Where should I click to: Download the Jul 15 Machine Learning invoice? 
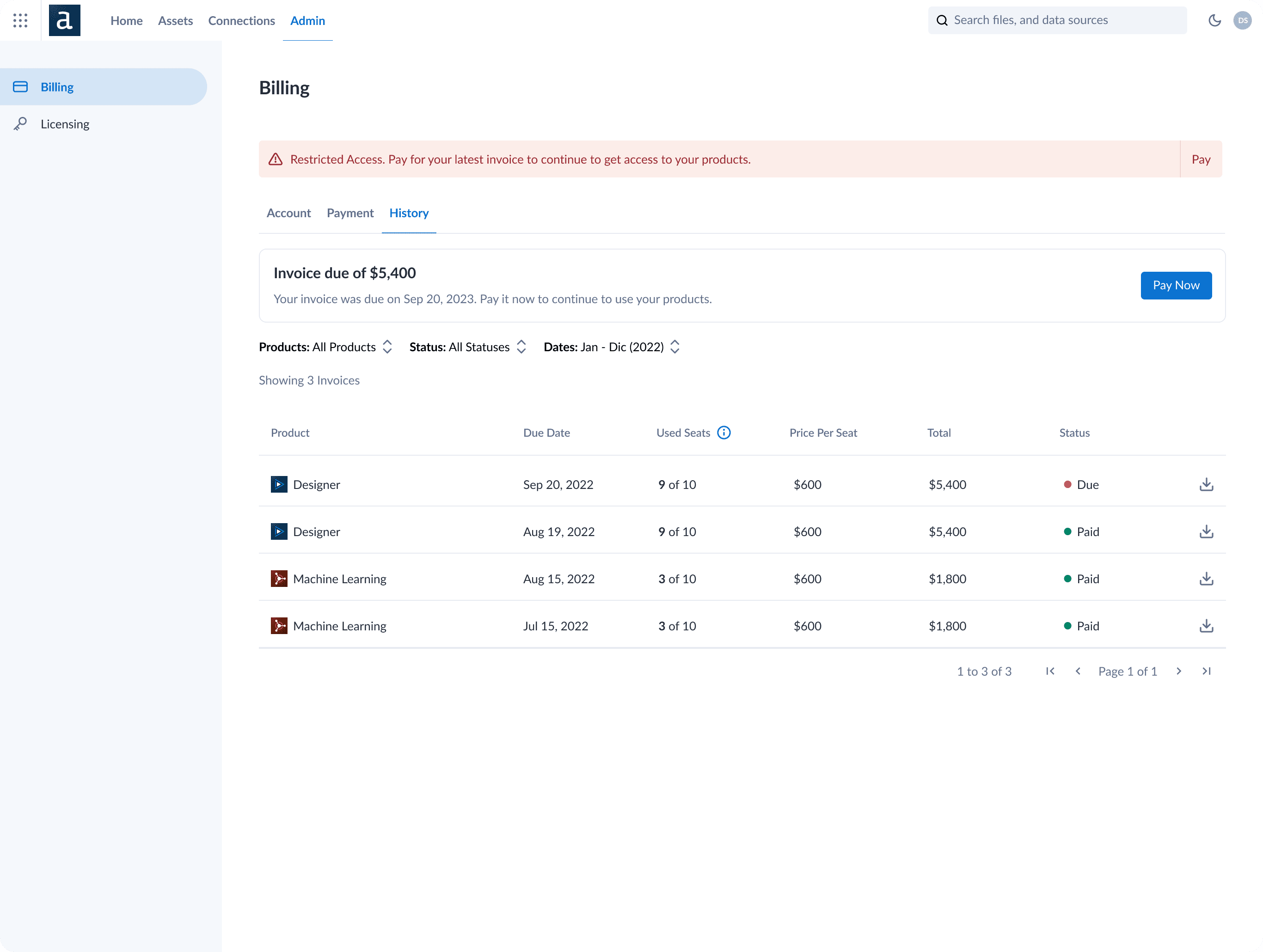[x=1206, y=626]
